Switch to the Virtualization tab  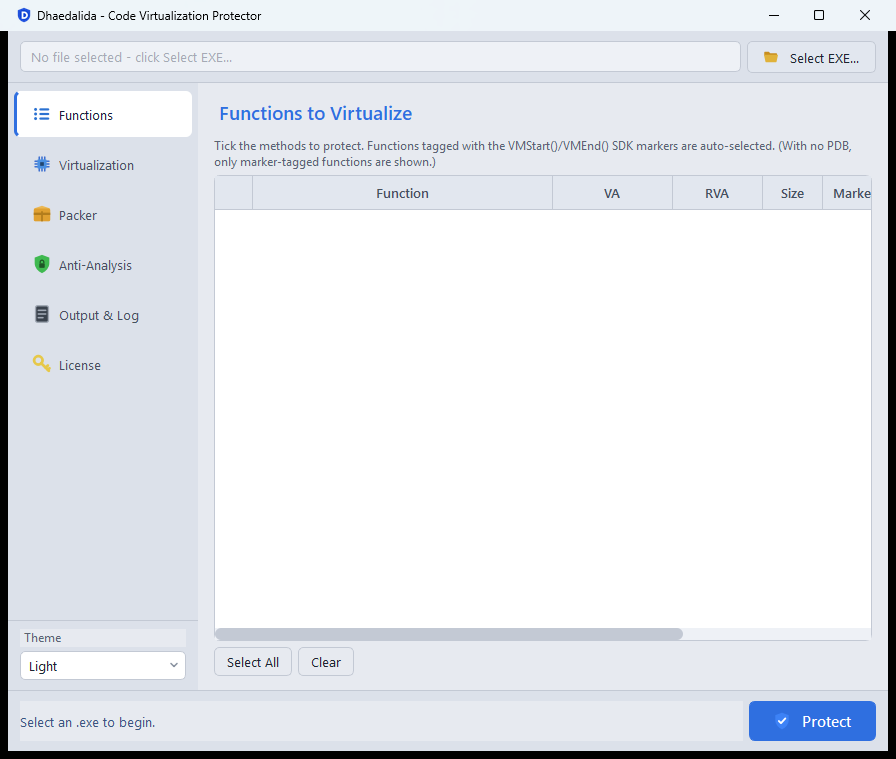click(x=103, y=165)
